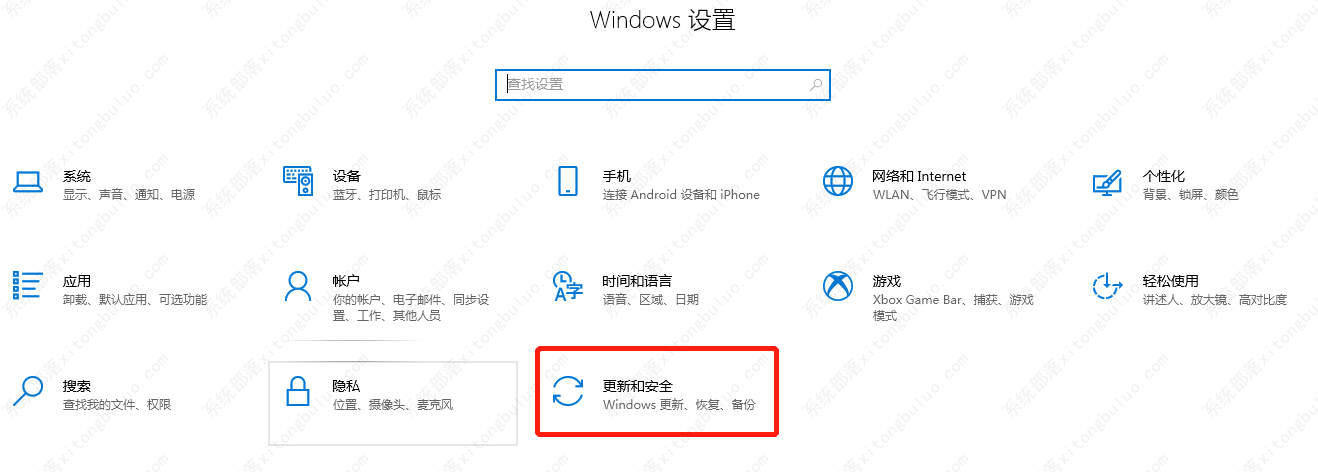This screenshot has height=472, width=1318.
Task: Open the 隐私 padlock icon
Action: pyautogui.click(x=298, y=391)
